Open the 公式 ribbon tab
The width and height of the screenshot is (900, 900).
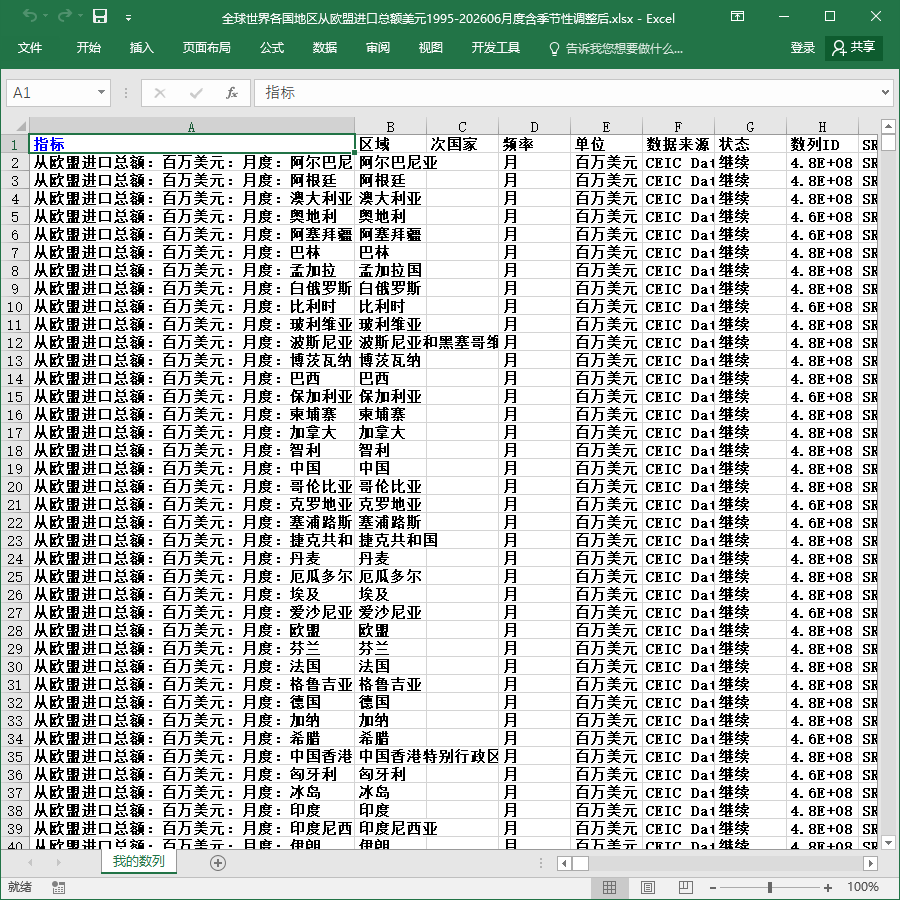(271, 48)
